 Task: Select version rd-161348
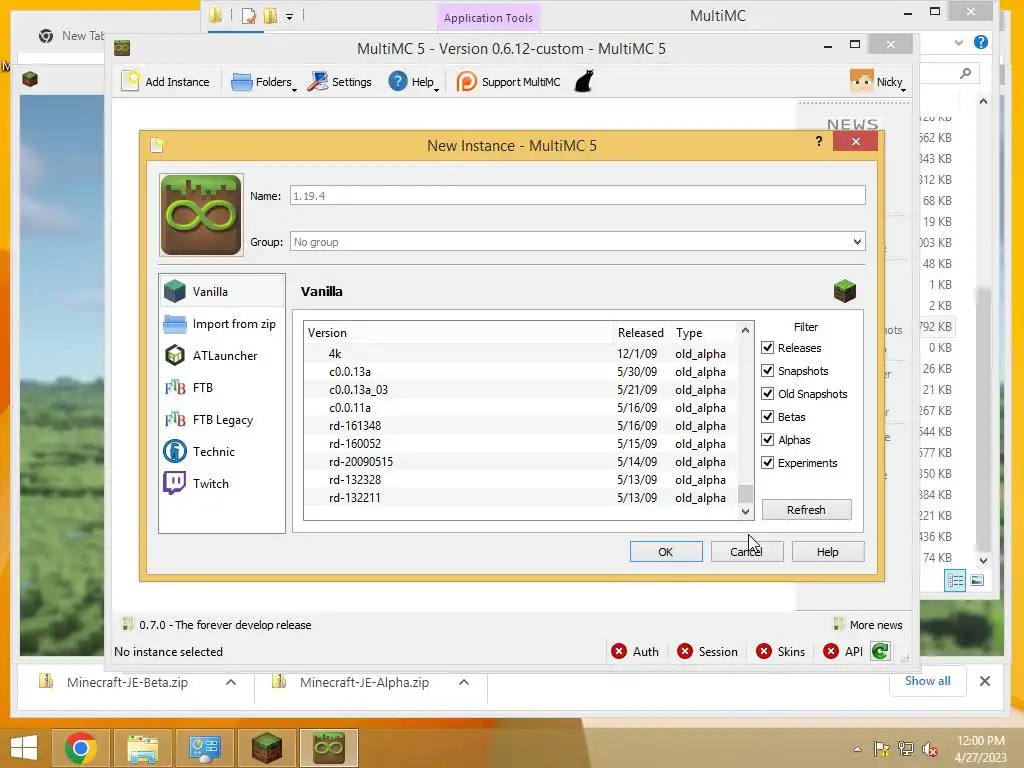[x=520, y=425]
